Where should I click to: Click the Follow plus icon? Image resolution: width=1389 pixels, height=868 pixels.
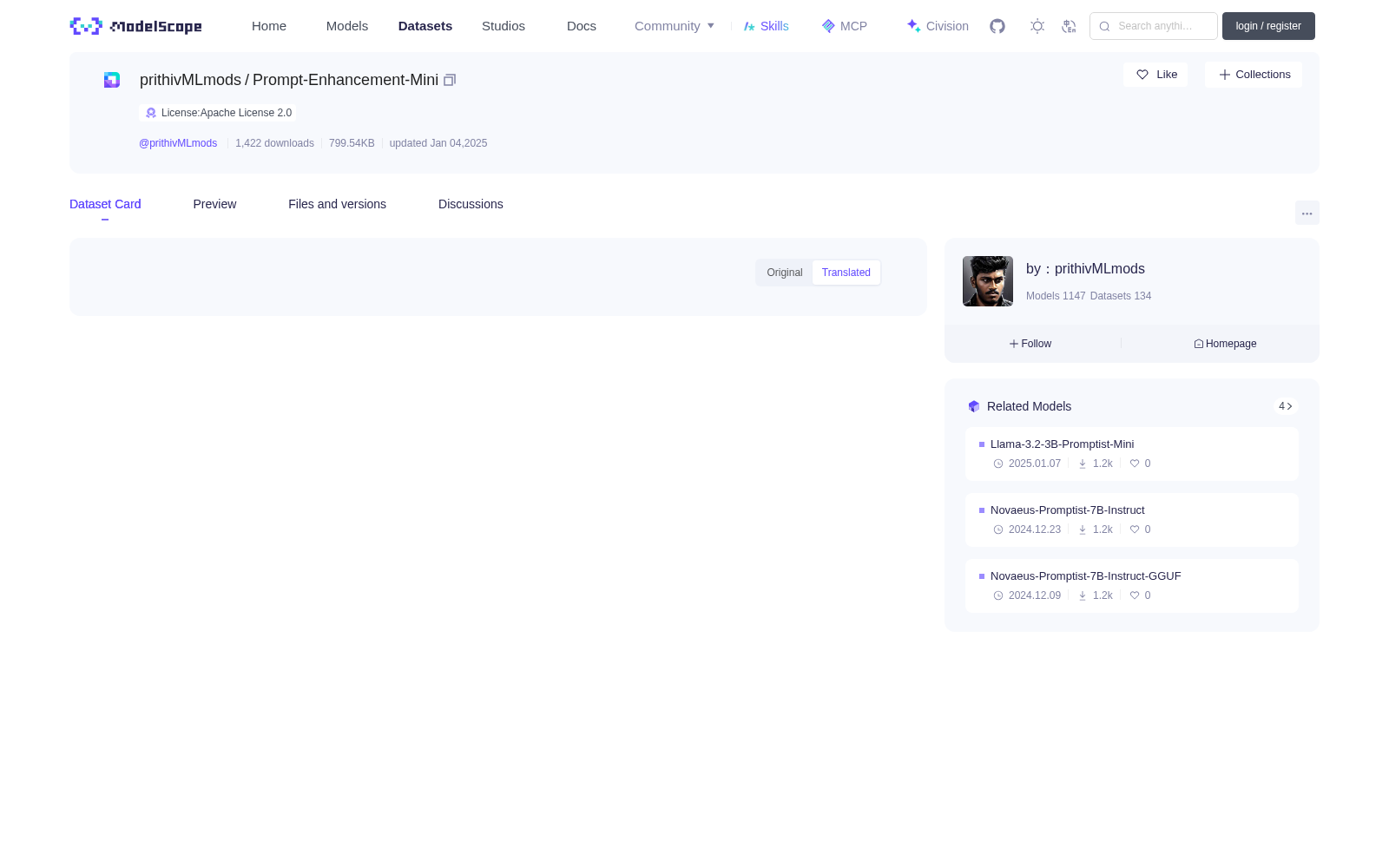1014,344
